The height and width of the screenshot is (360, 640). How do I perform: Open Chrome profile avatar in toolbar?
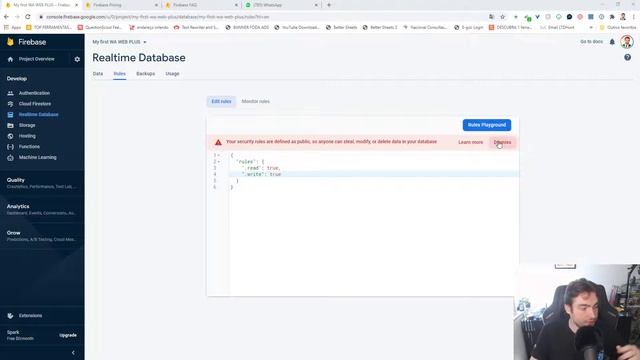(623, 17)
